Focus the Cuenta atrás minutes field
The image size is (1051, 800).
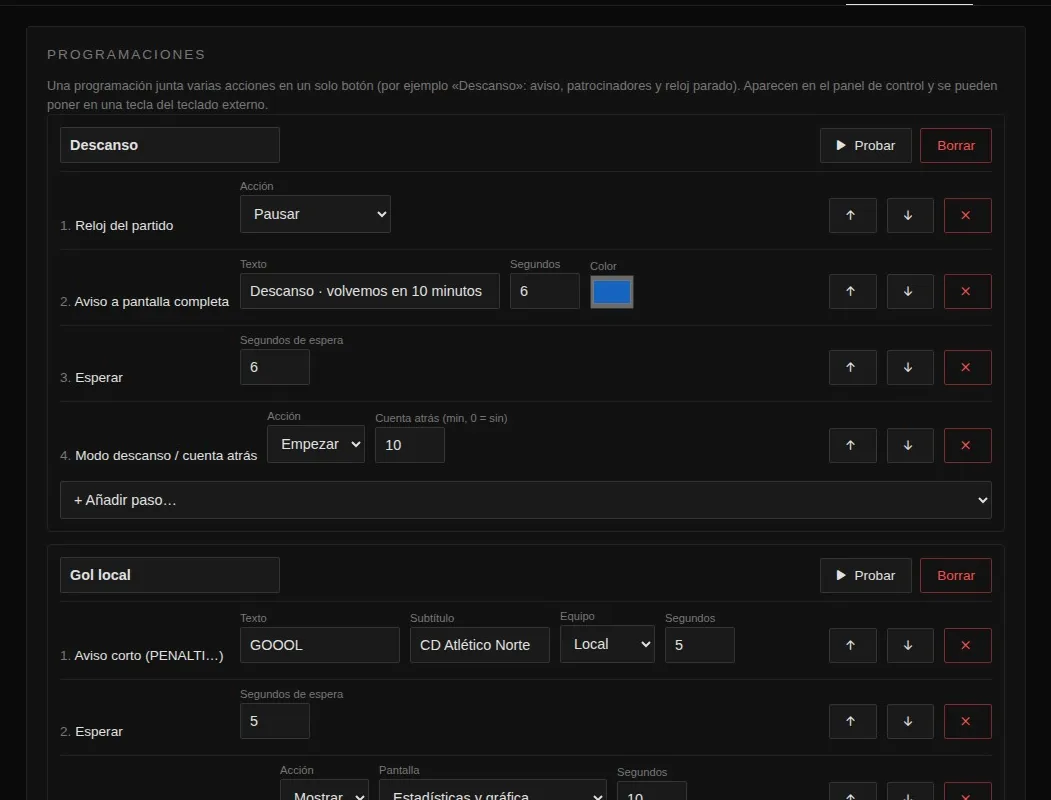point(410,445)
